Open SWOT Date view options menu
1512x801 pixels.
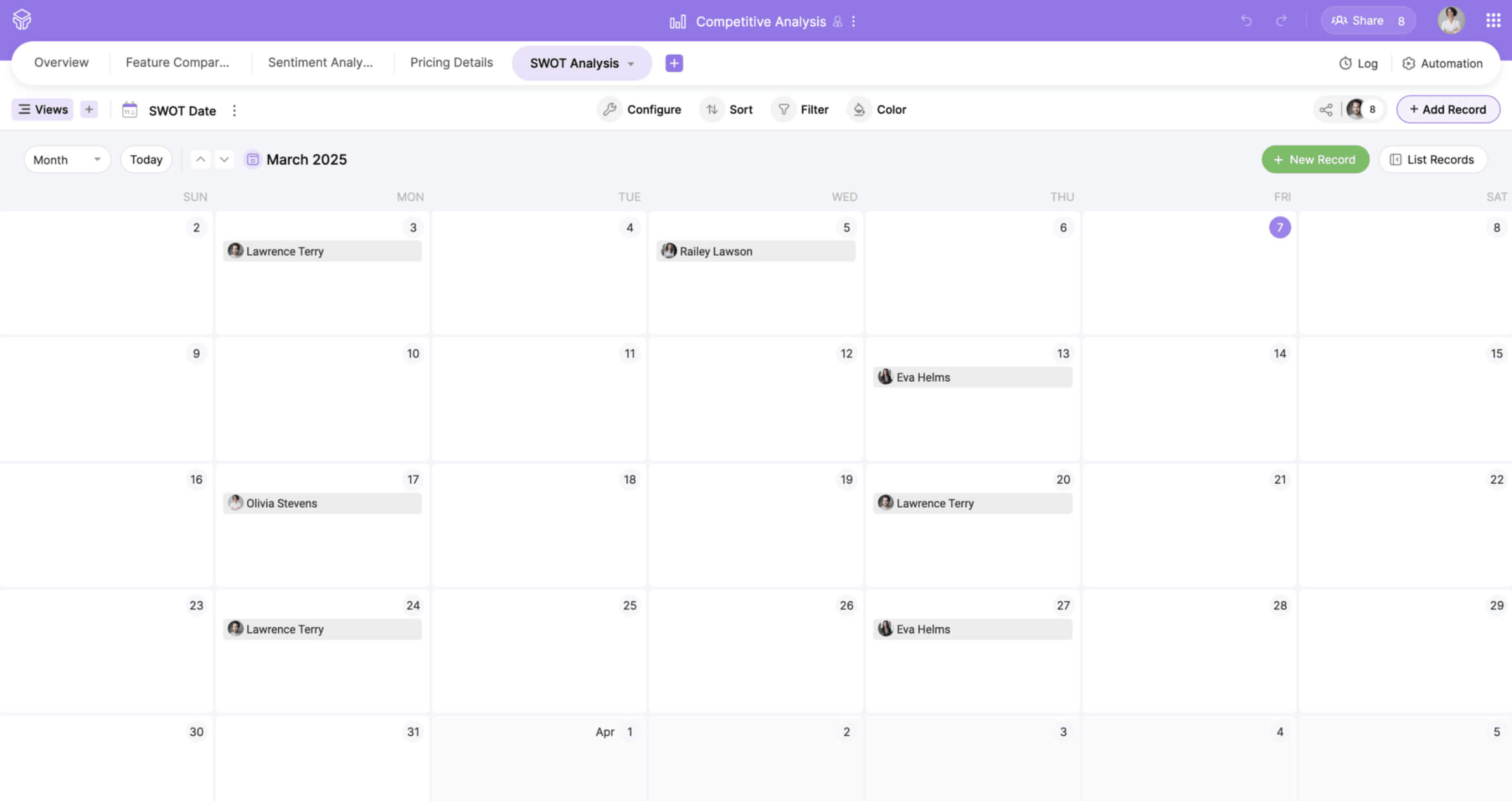pyautogui.click(x=235, y=110)
